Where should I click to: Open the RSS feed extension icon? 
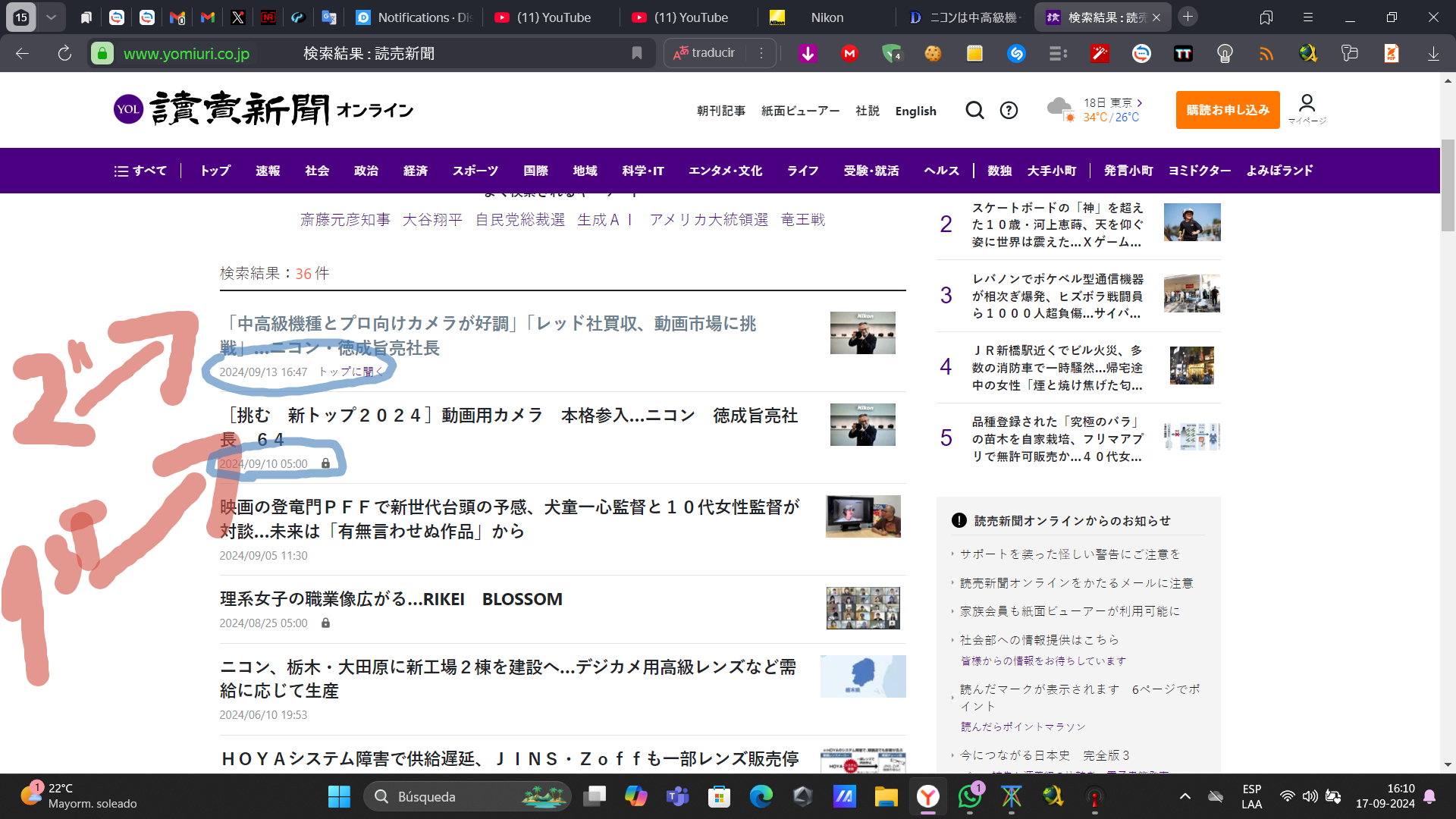(1266, 53)
